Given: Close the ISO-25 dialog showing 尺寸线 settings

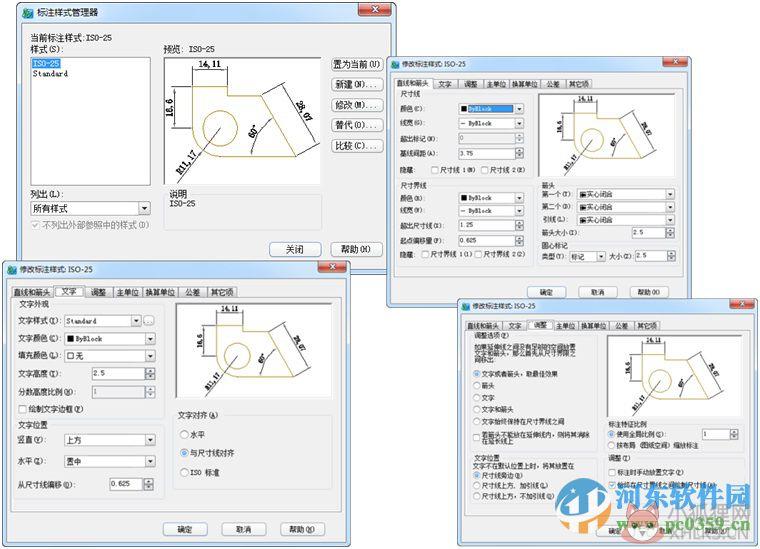Looking at the screenshot, I should [x=675, y=62].
